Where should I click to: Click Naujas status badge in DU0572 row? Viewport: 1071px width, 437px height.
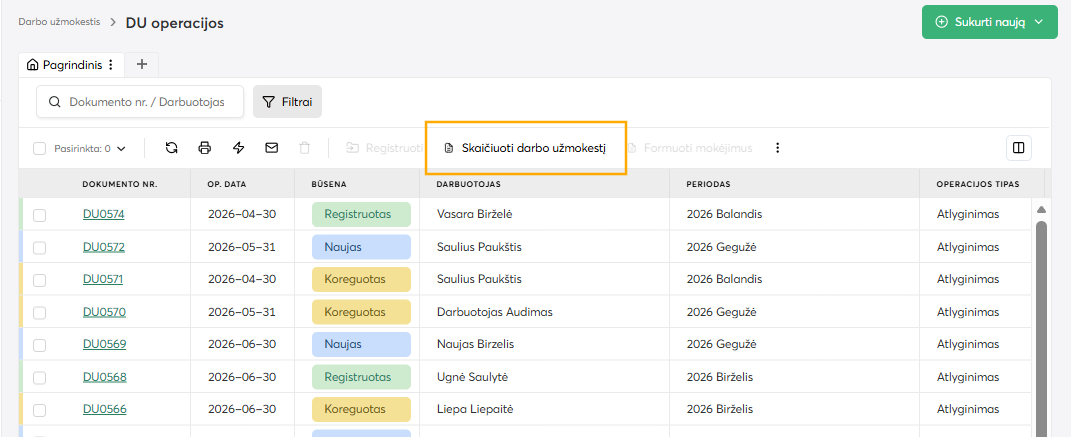pyautogui.click(x=361, y=246)
